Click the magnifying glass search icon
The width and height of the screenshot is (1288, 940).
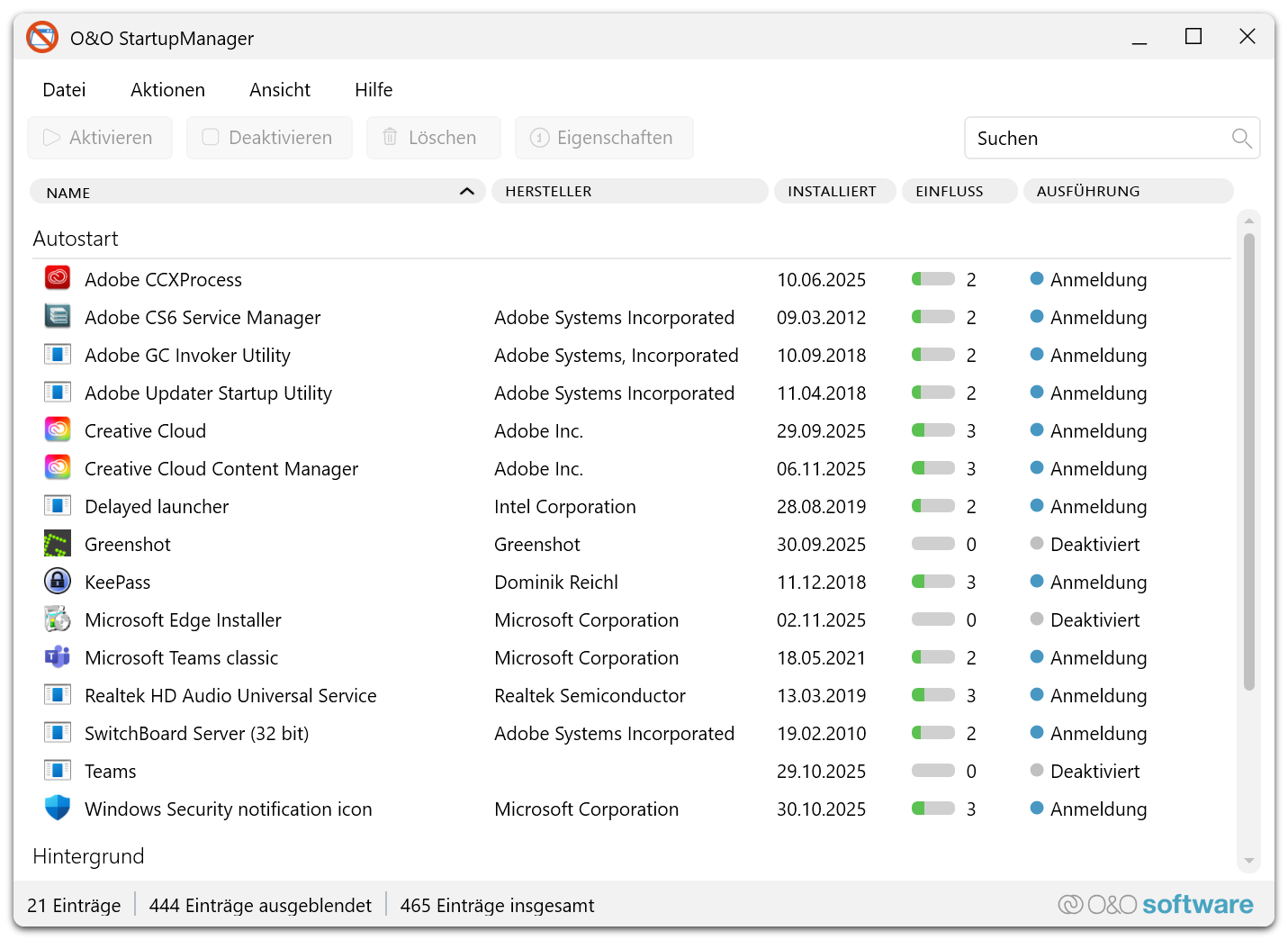click(1241, 139)
